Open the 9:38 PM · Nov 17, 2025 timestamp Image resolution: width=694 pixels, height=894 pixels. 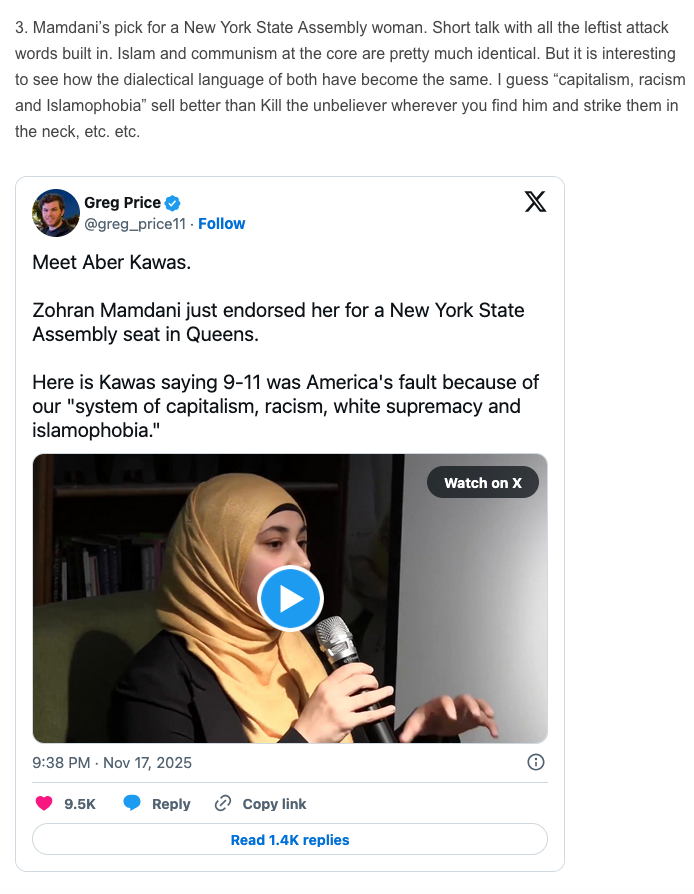112,763
